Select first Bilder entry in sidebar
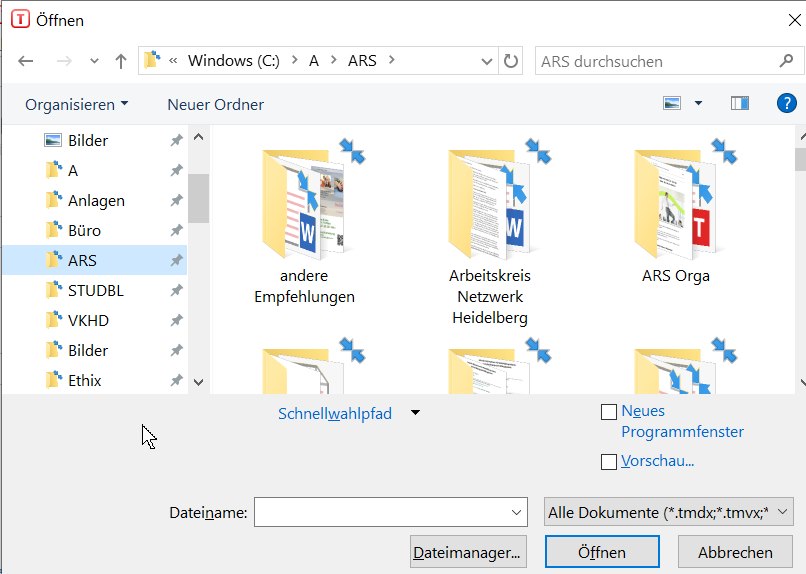The image size is (806, 574). coord(95,140)
